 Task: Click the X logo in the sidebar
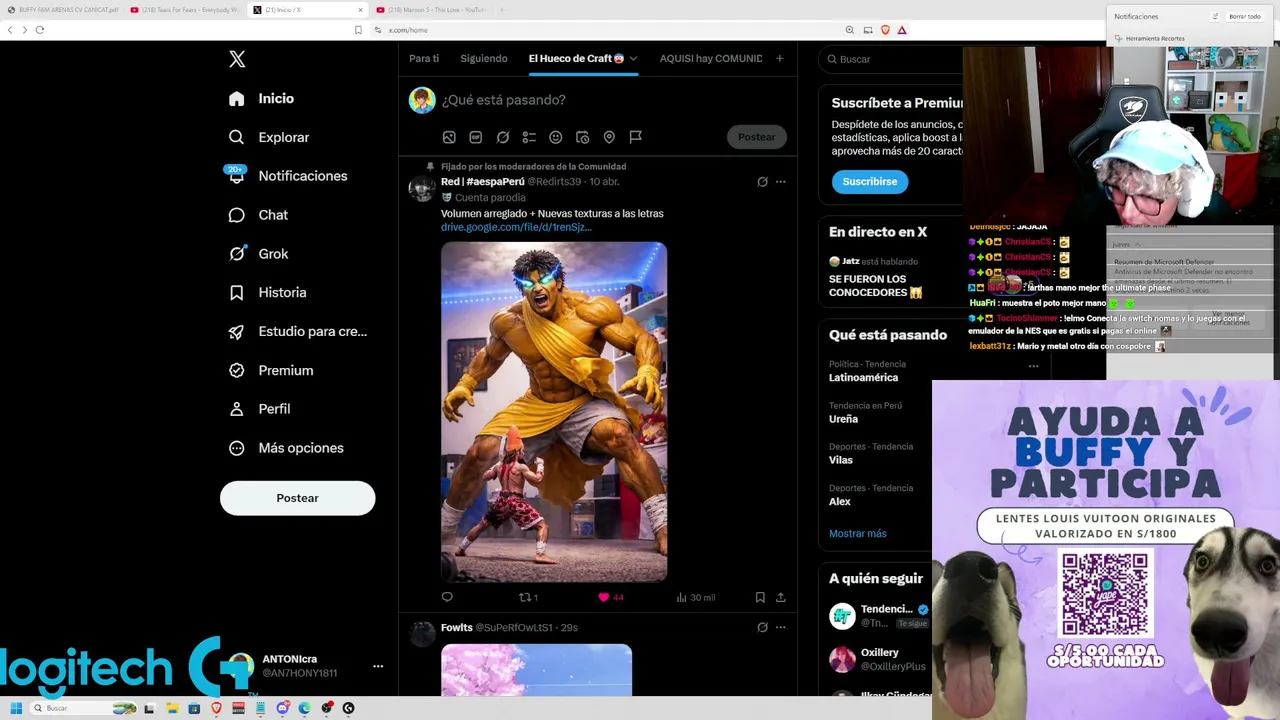coord(237,59)
